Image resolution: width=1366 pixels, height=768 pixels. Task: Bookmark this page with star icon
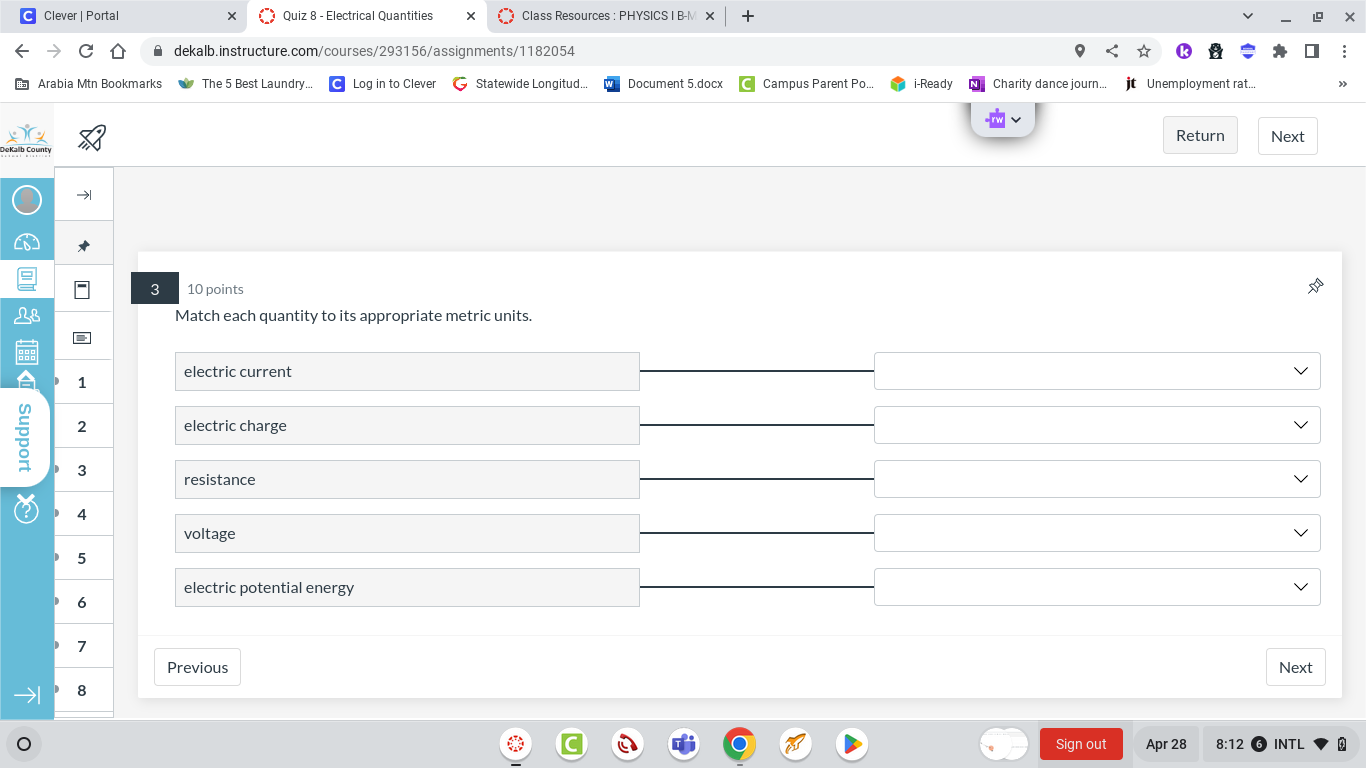1144,51
